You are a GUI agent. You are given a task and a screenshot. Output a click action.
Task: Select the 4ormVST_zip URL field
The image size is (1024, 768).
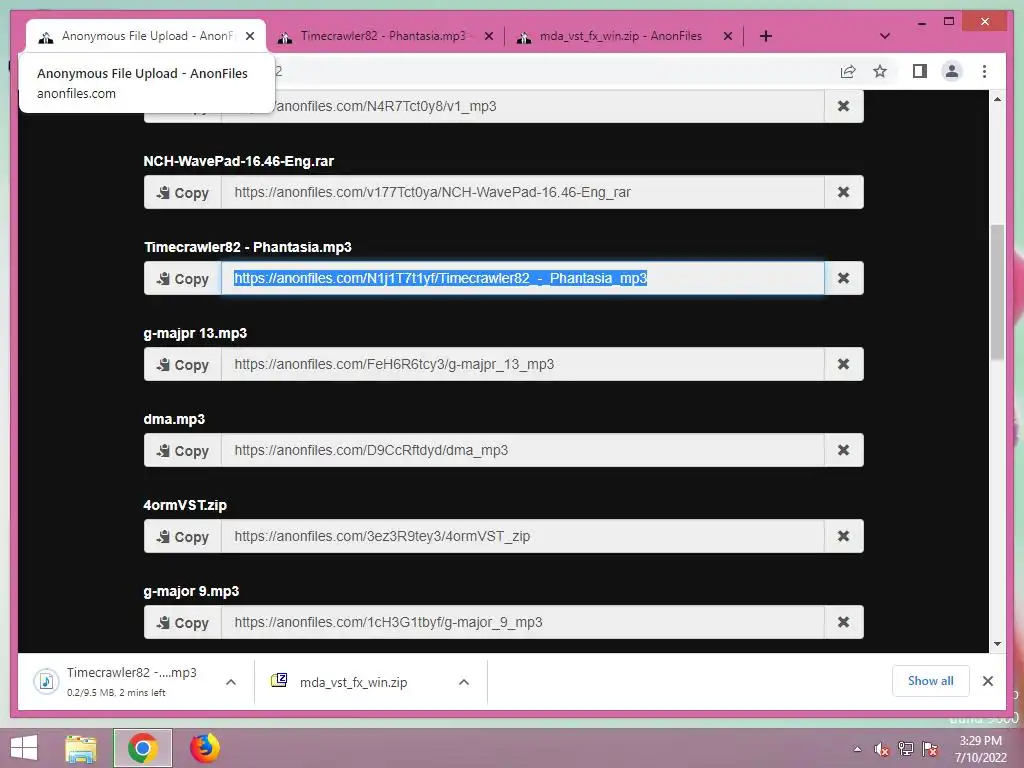[523, 537]
